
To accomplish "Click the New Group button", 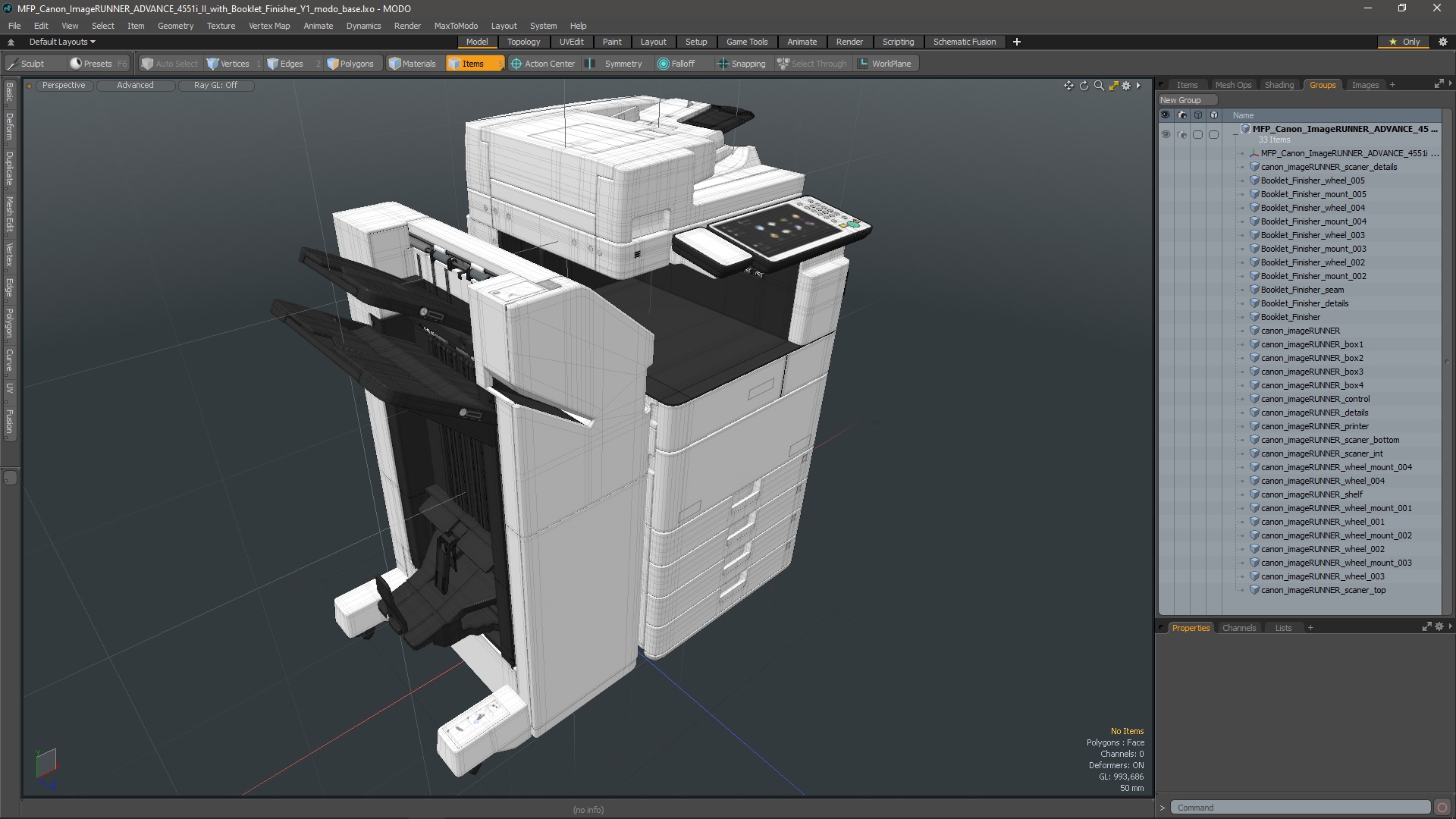I will tap(1187, 100).
